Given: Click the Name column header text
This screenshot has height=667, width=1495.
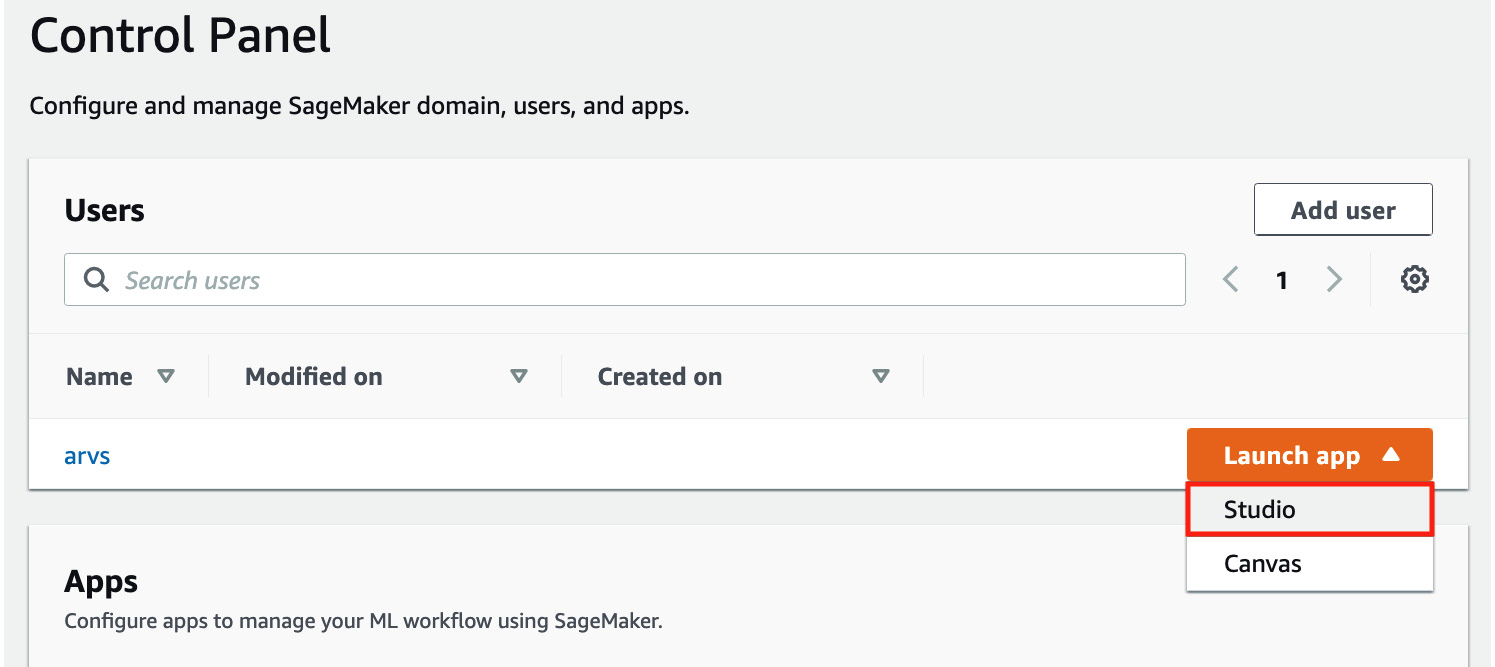Looking at the screenshot, I should click(99, 376).
